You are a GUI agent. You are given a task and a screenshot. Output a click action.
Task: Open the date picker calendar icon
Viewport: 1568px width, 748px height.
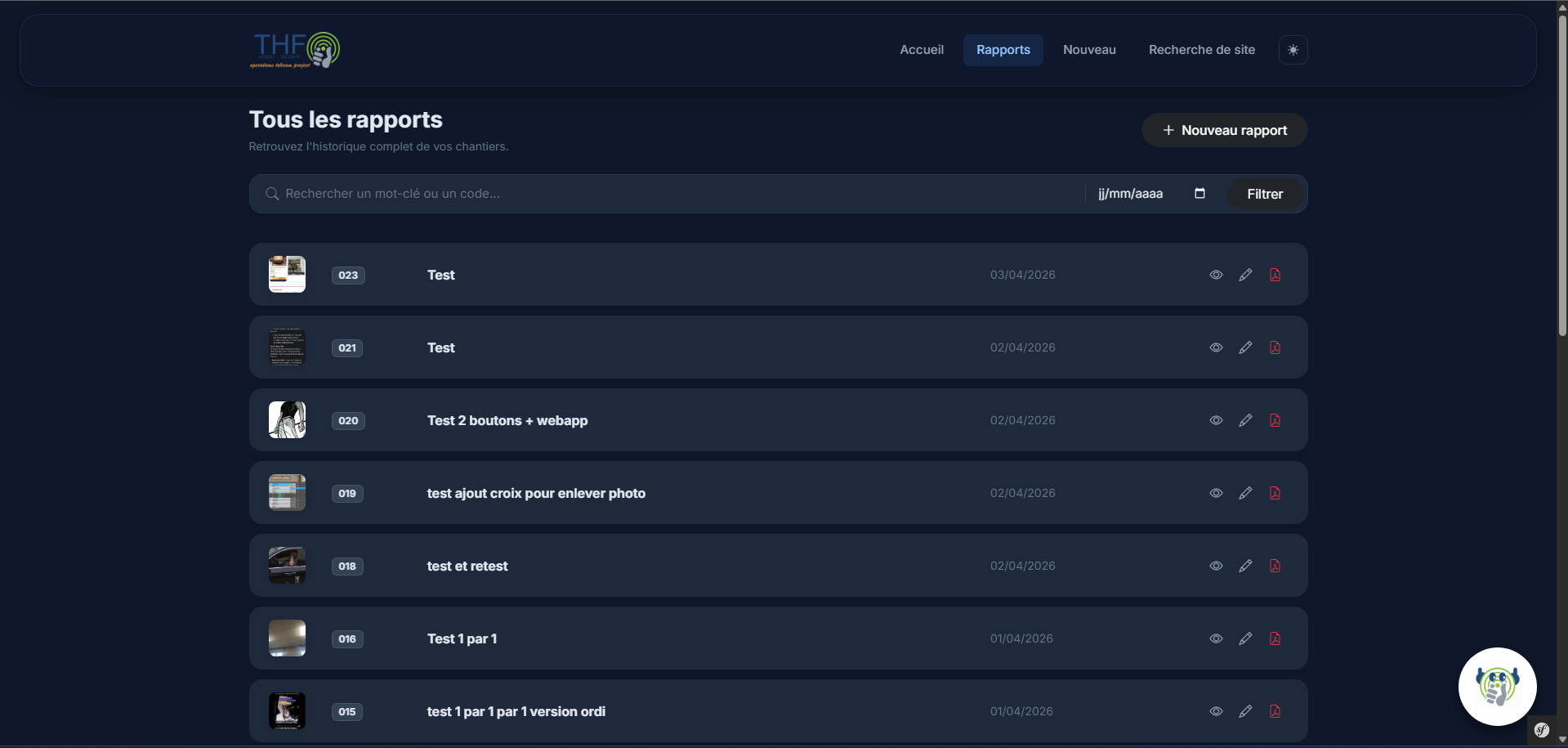pos(1199,194)
